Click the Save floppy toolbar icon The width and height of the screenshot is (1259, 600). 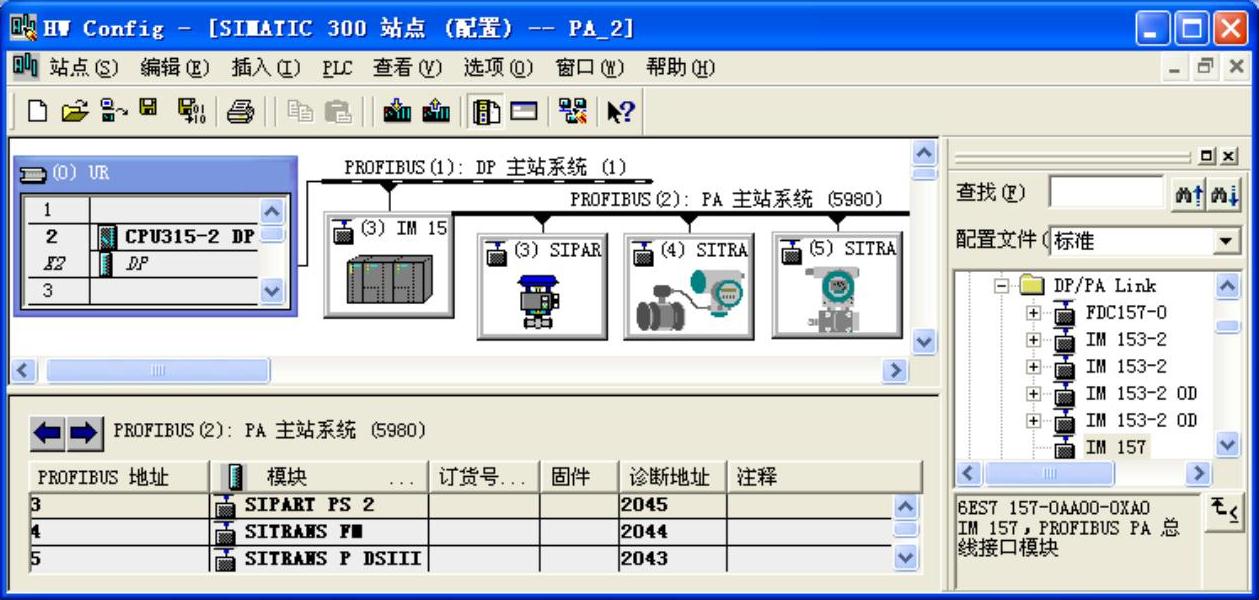pyautogui.click(x=148, y=110)
